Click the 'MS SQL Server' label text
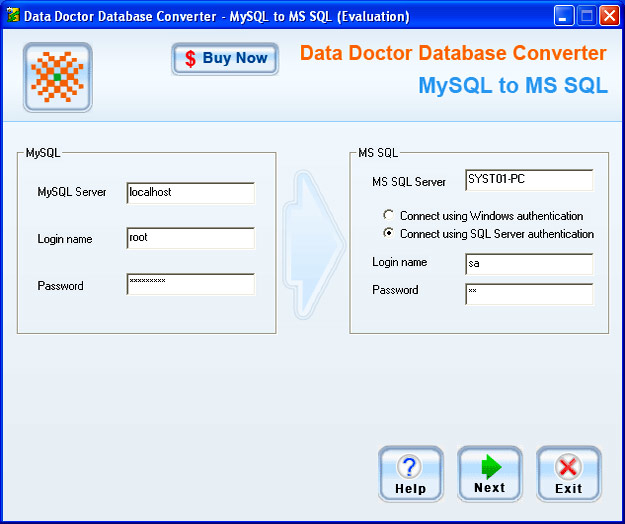The height and width of the screenshot is (524, 625). point(409,182)
